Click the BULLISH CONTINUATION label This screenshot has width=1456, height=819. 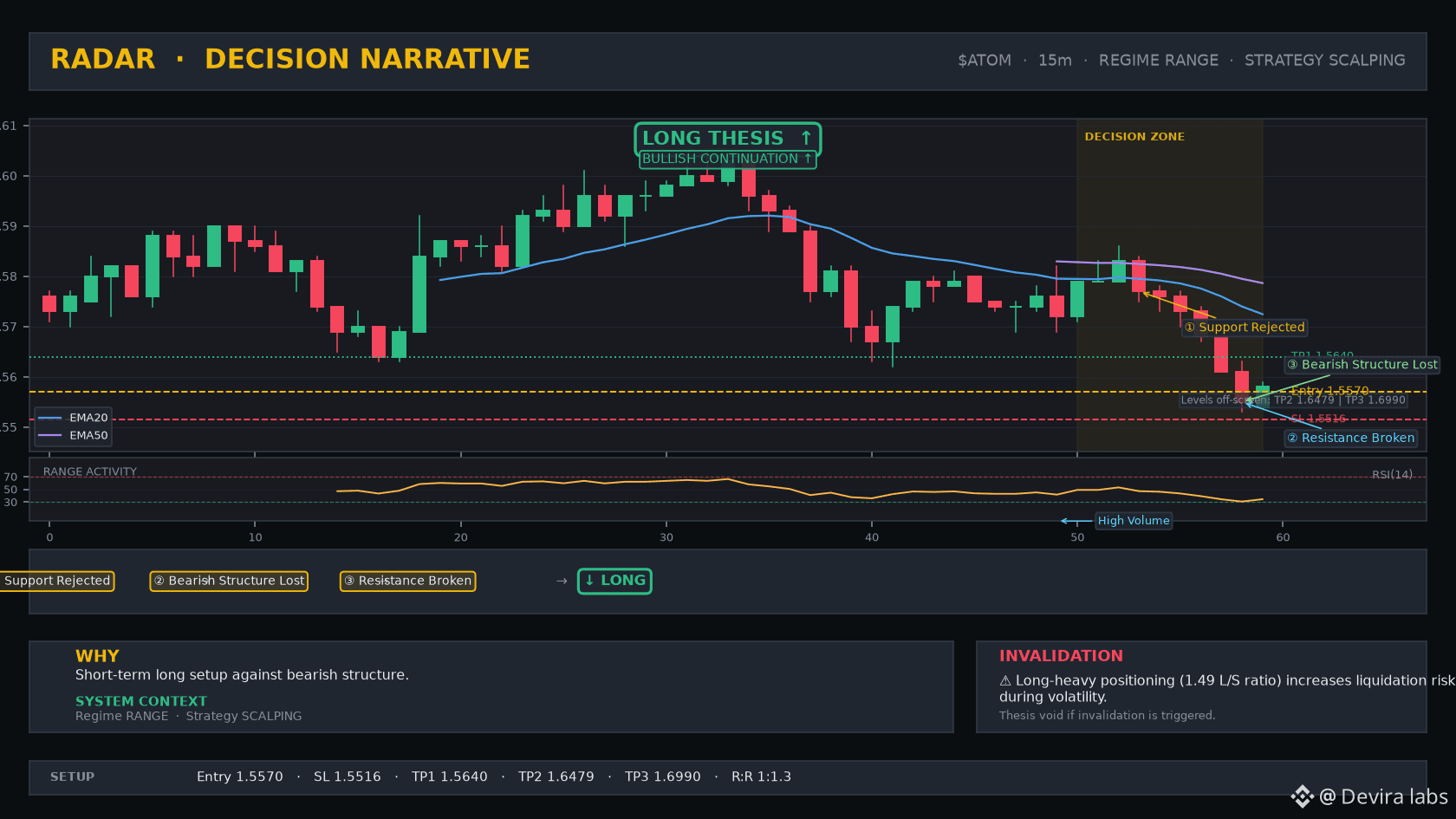click(727, 159)
